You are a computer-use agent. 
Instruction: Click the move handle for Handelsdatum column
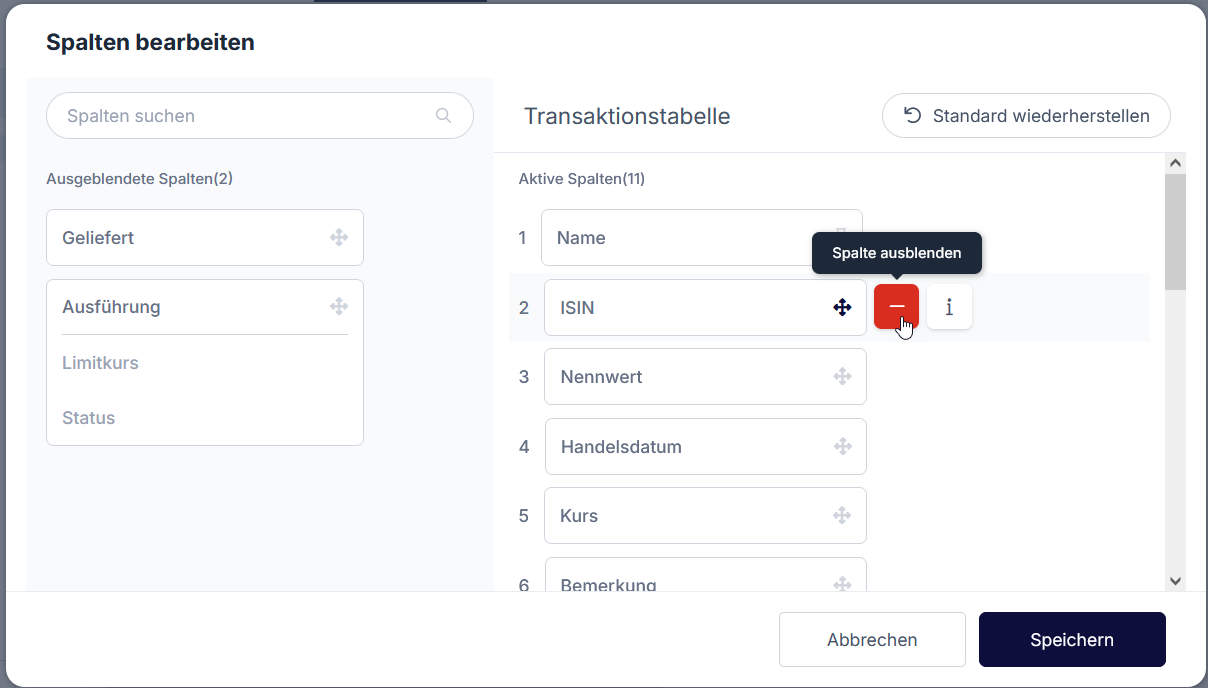[x=842, y=446]
